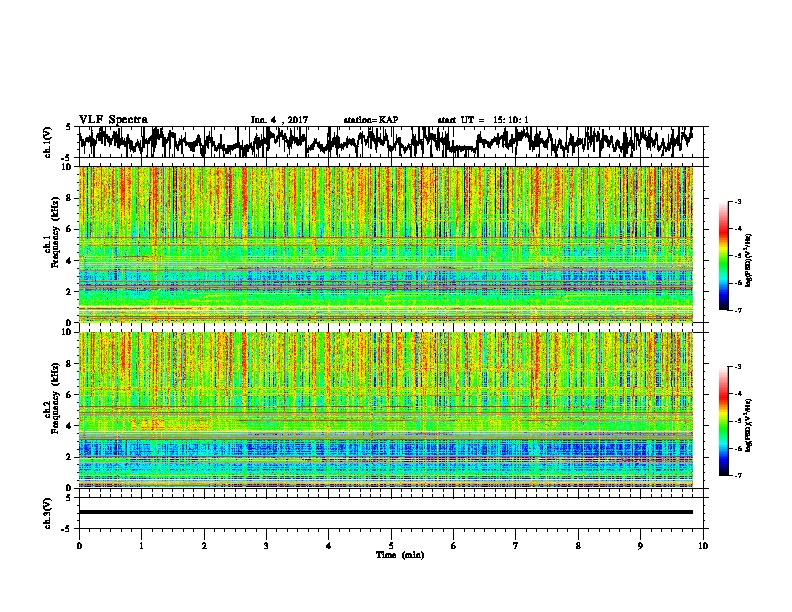Click the "ch.1(V)" axis label at top
Image resolution: width=792 pixels, height=612 pixels.
click(48, 142)
